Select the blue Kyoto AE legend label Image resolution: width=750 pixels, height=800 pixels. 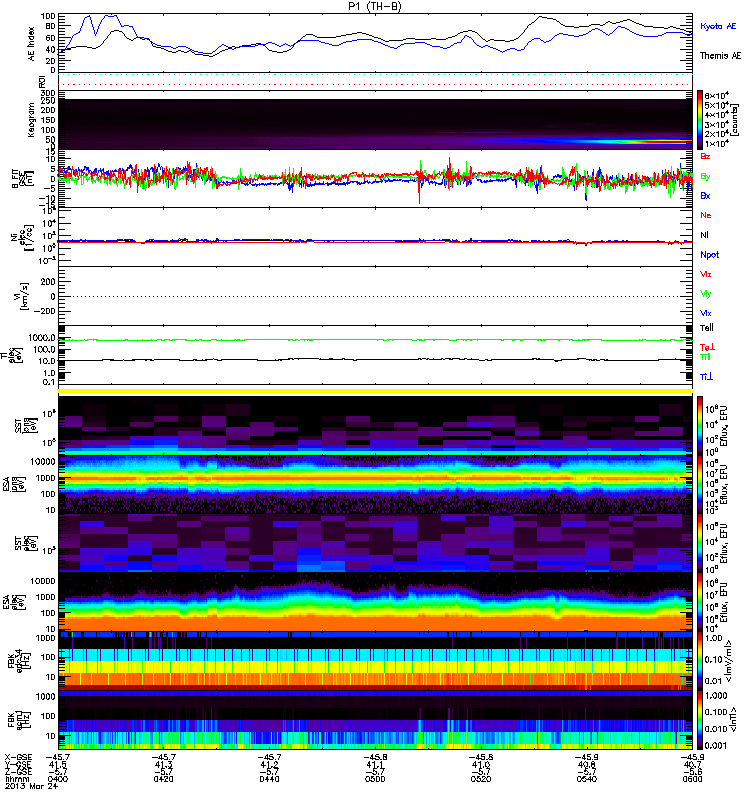(718, 26)
